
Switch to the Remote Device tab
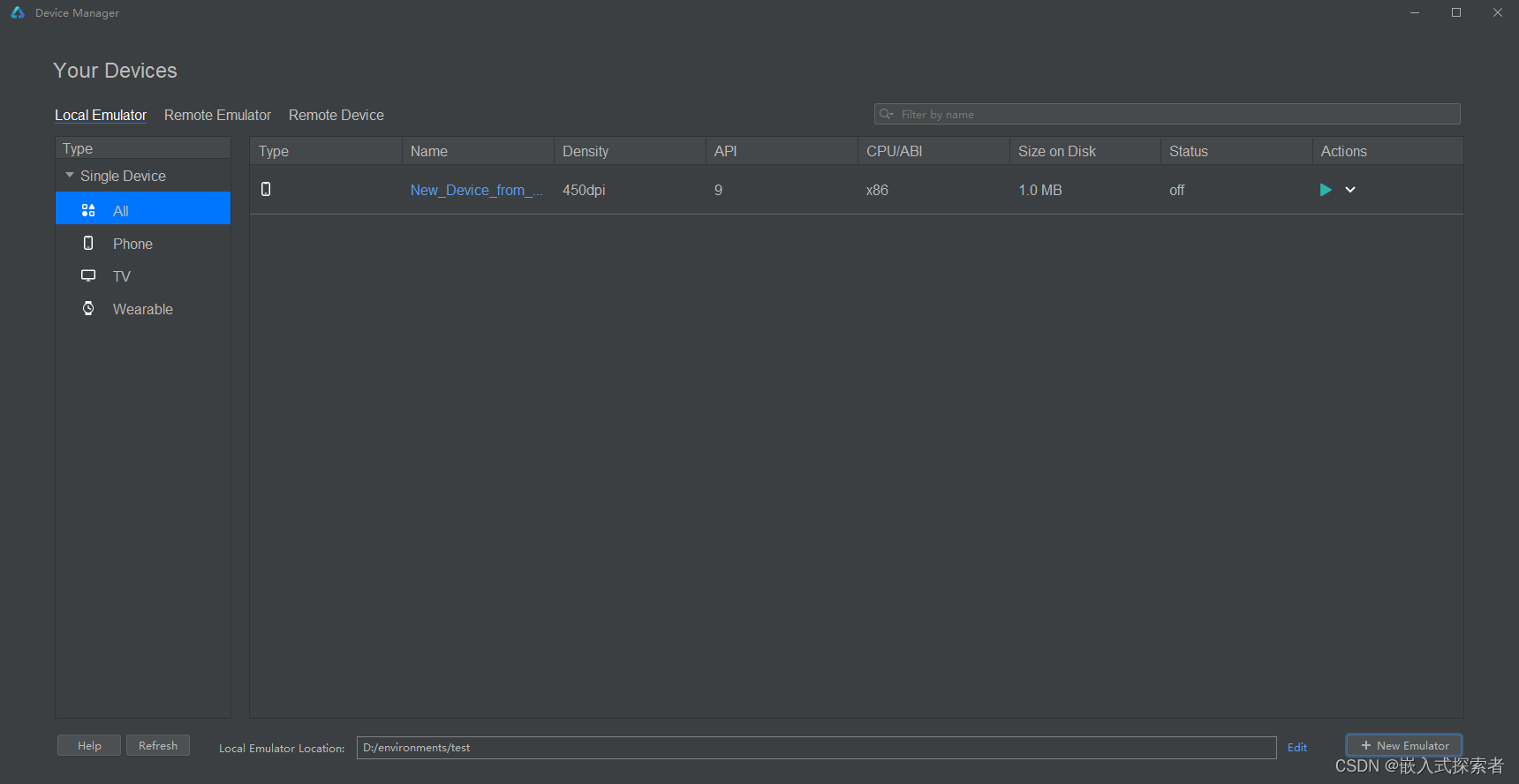point(336,115)
